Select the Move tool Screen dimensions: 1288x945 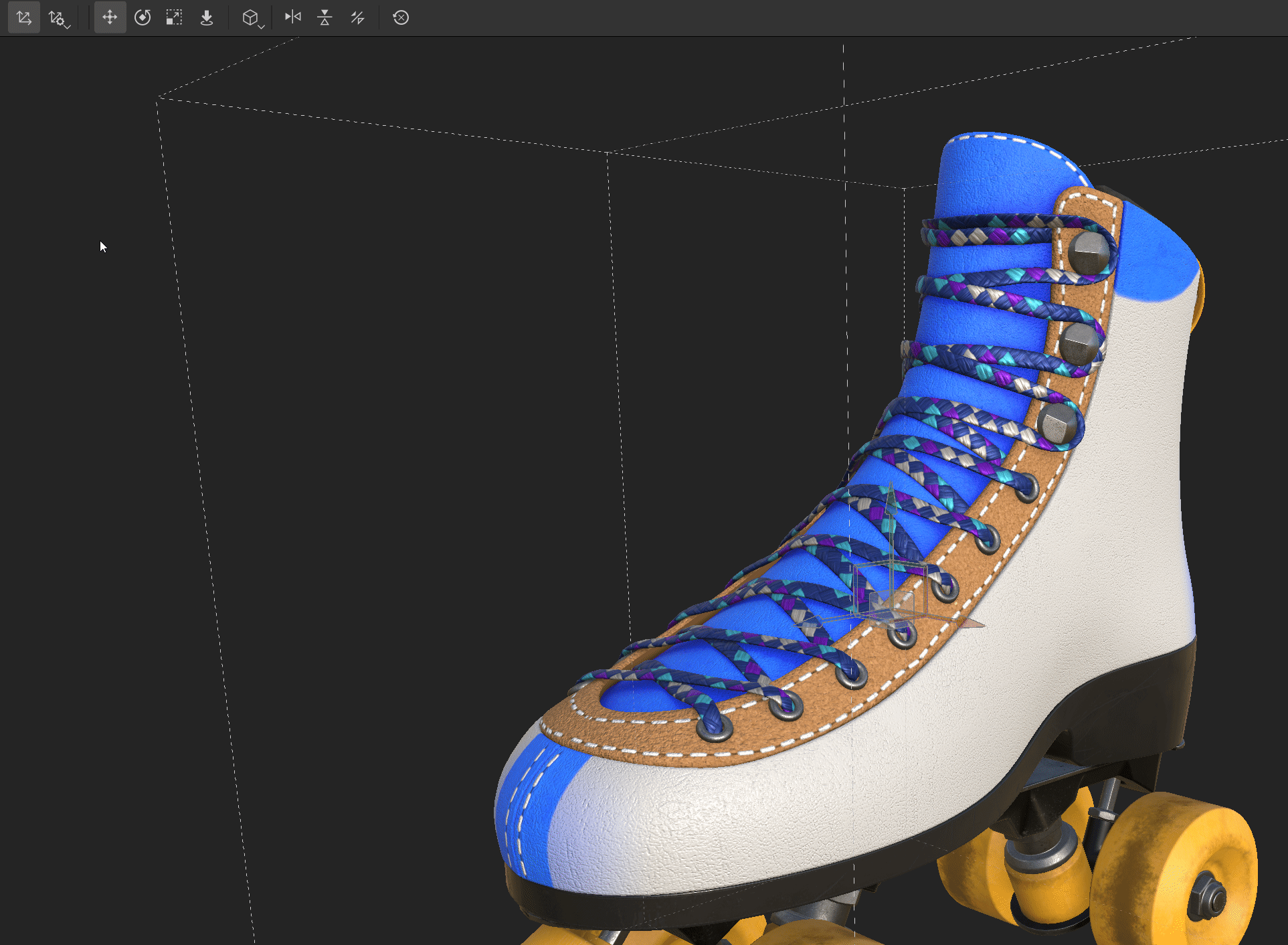pyautogui.click(x=110, y=17)
